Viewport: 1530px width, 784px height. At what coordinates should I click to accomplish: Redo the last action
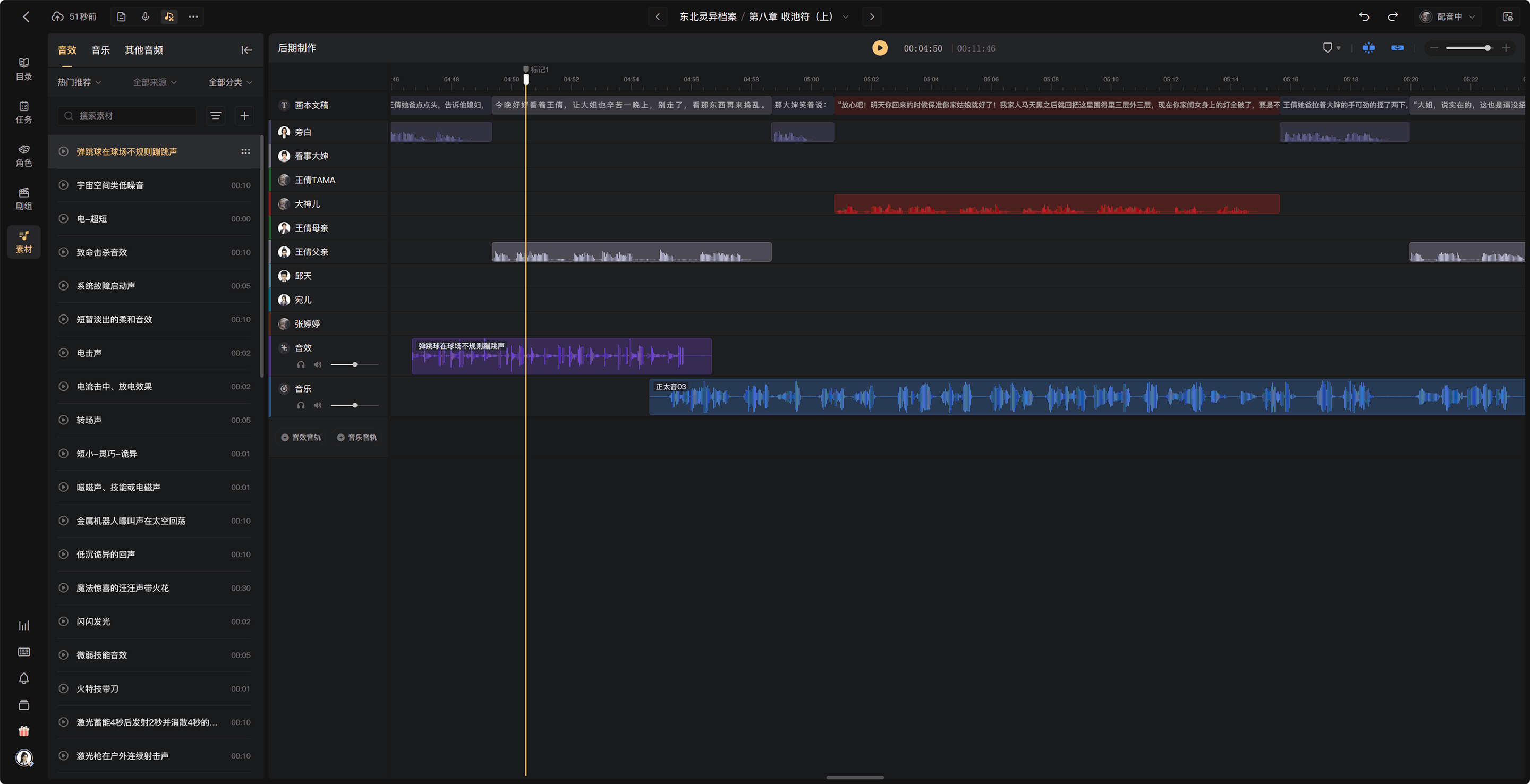[x=1393, y=16]
